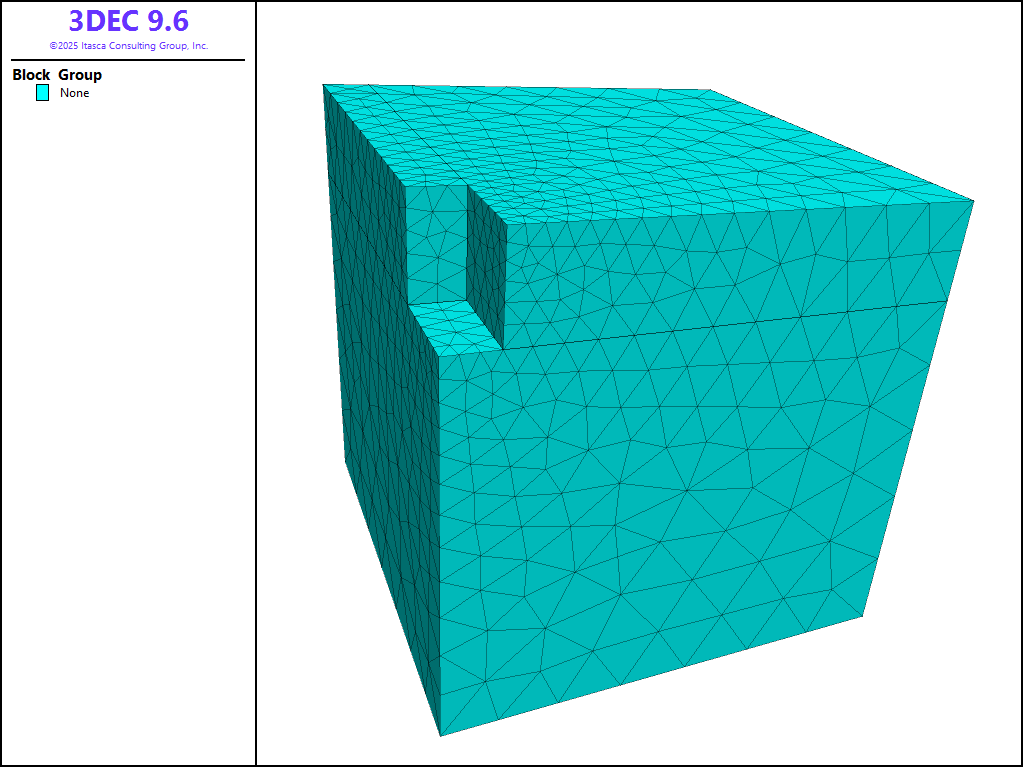Click the horizontal ledge inside the notch
The width and height of the screenshot is (1024, 768).
point(455,325)
